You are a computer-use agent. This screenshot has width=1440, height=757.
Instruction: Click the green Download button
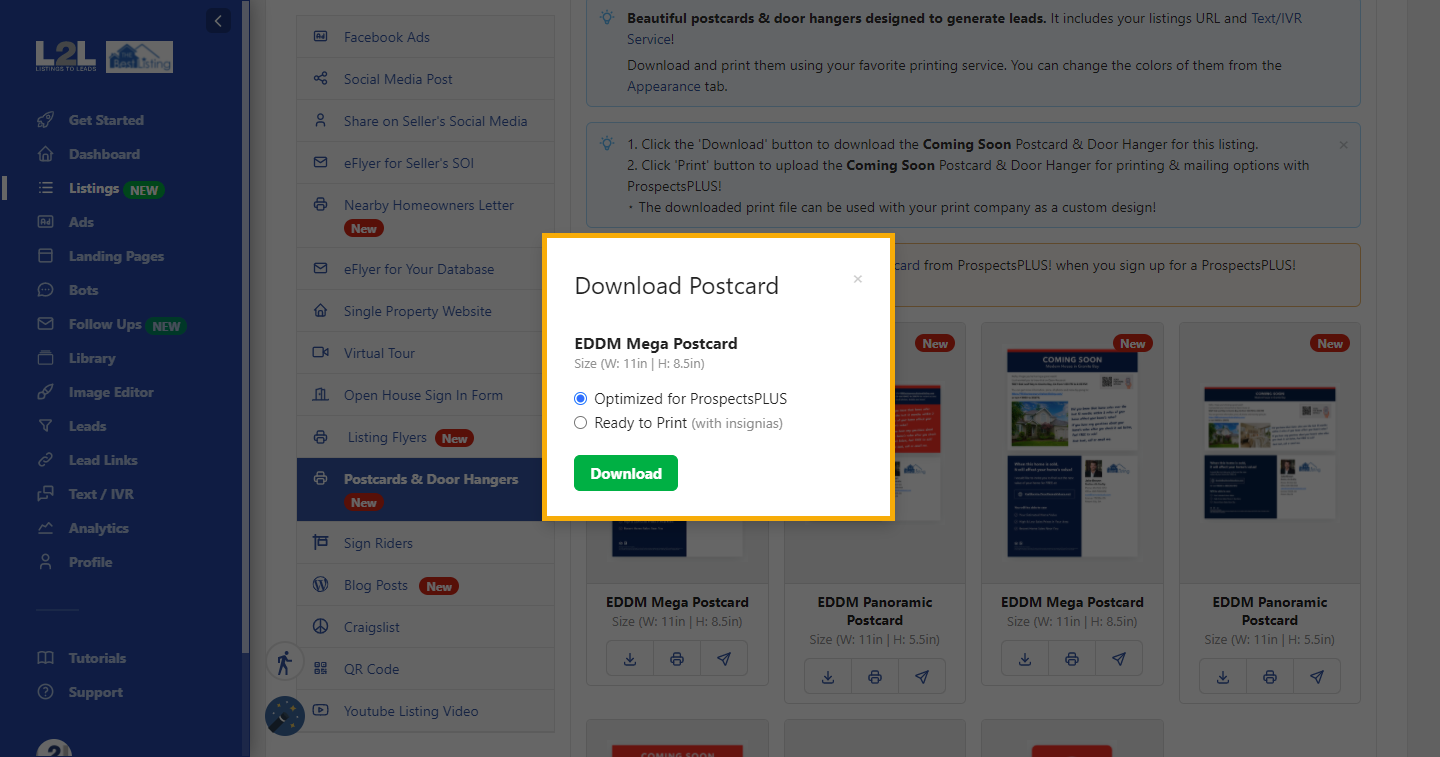pos(625,473)
